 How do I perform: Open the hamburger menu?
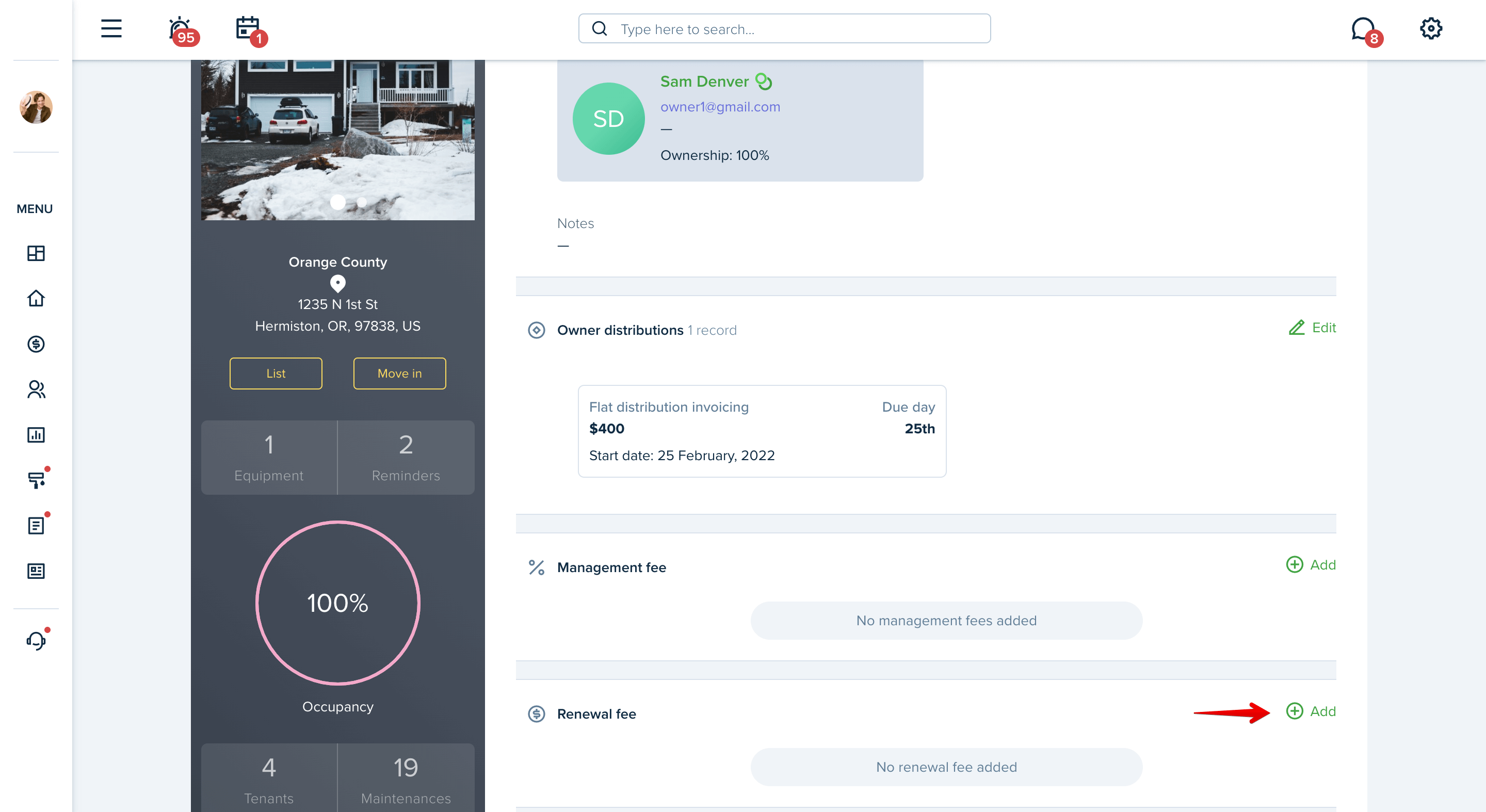(x=111, y=28)
